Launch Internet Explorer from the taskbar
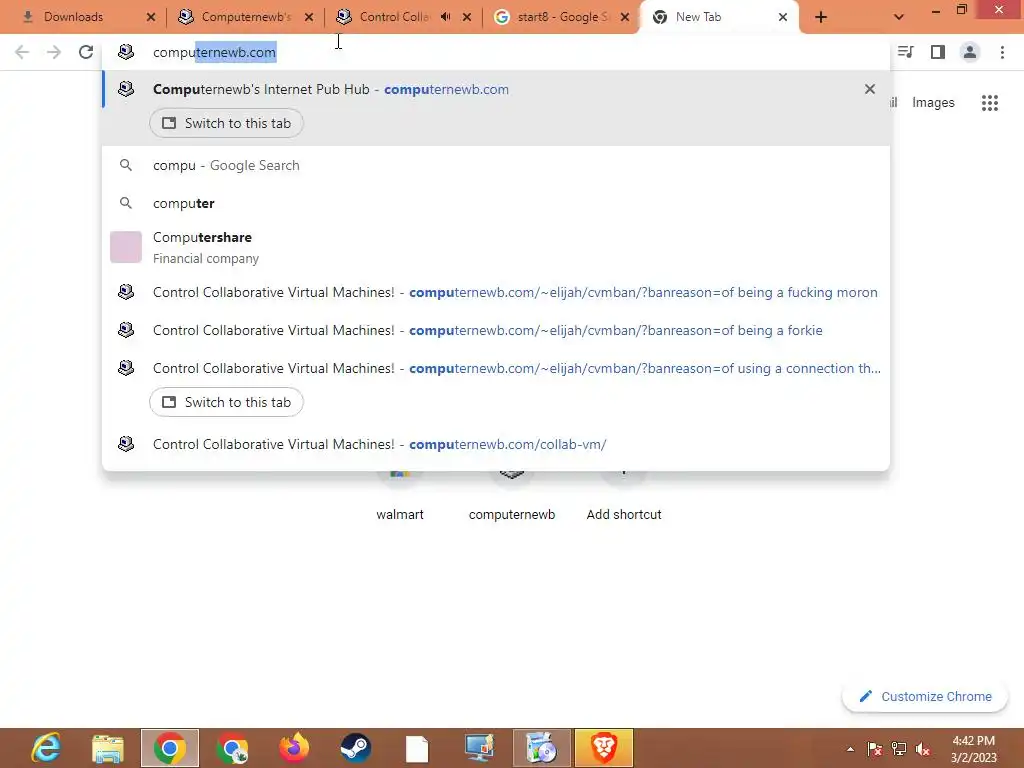This screenshot has height=768, width=1024. click(x=46, y=748)
